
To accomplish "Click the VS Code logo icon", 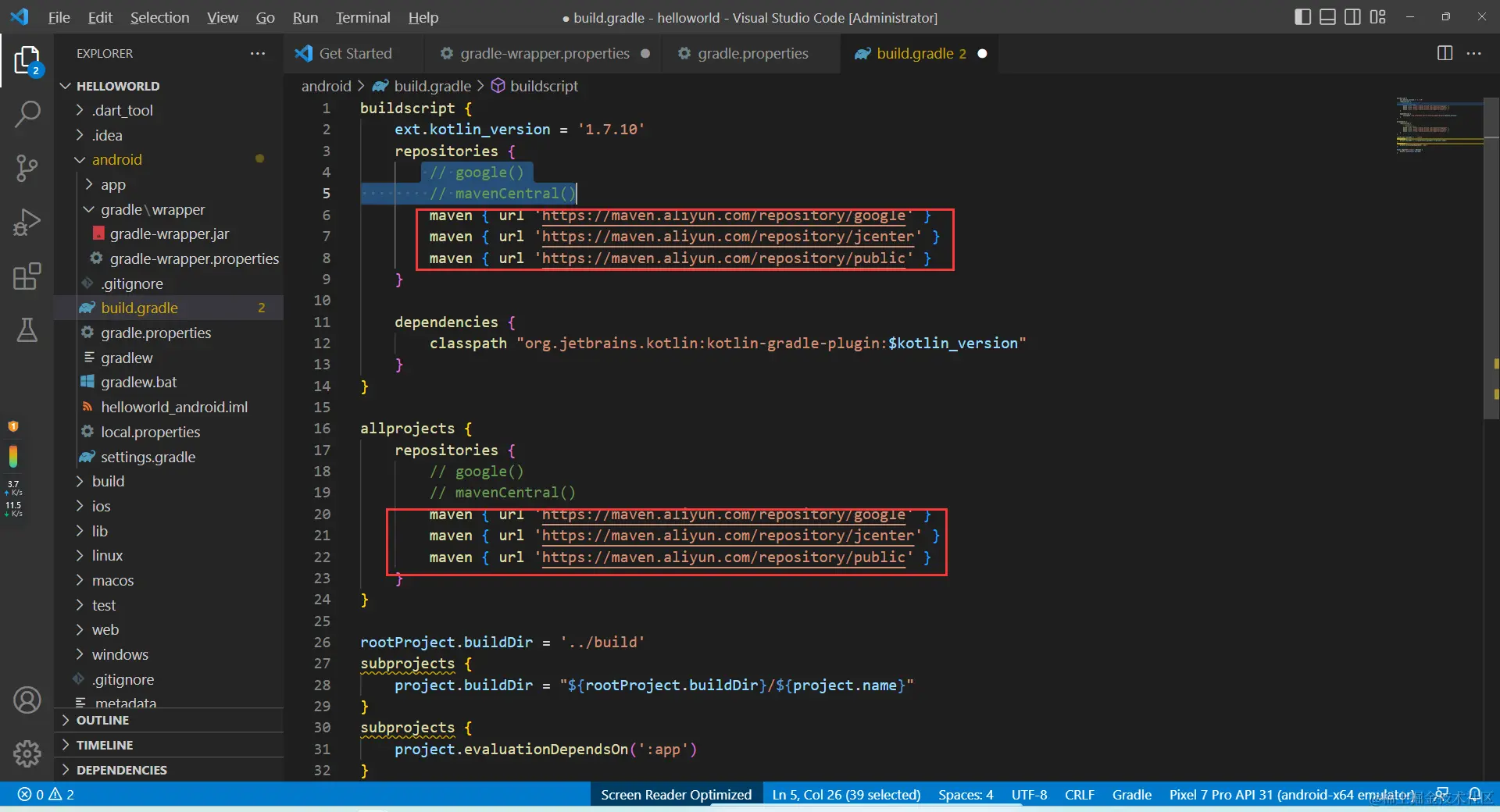I will (20, 16).
